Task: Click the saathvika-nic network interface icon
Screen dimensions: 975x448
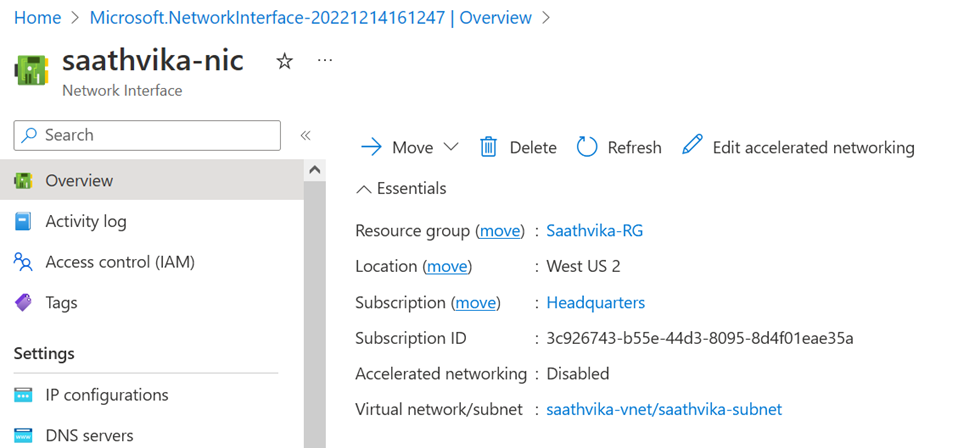Action: pos(31,70)
